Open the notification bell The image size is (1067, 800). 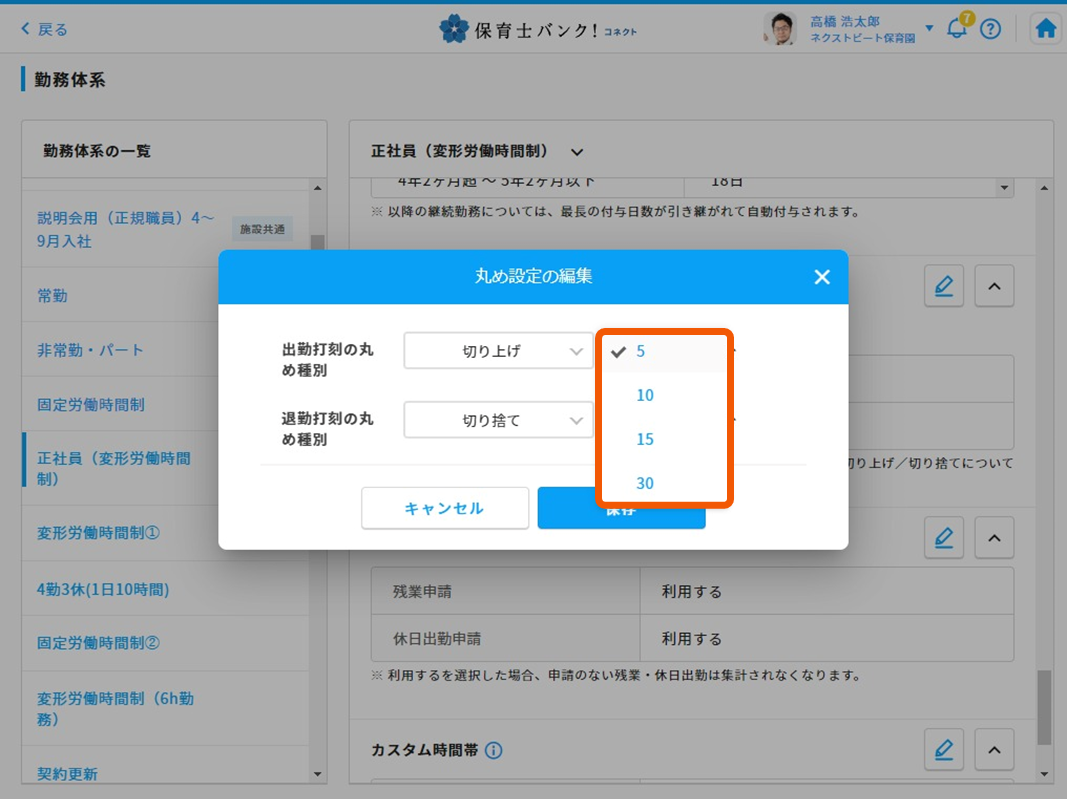coord(957,29)
